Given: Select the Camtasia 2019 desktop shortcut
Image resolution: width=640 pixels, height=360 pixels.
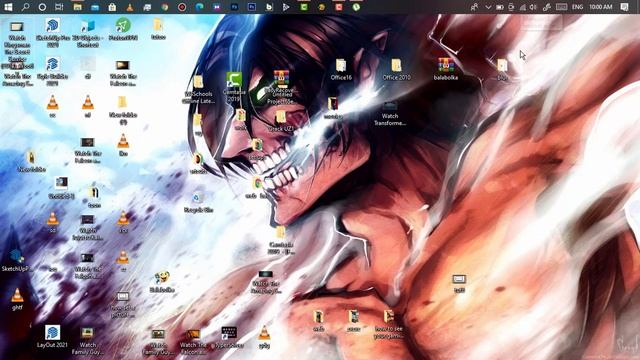Looking at the screenshot, I should coord(234,87).
